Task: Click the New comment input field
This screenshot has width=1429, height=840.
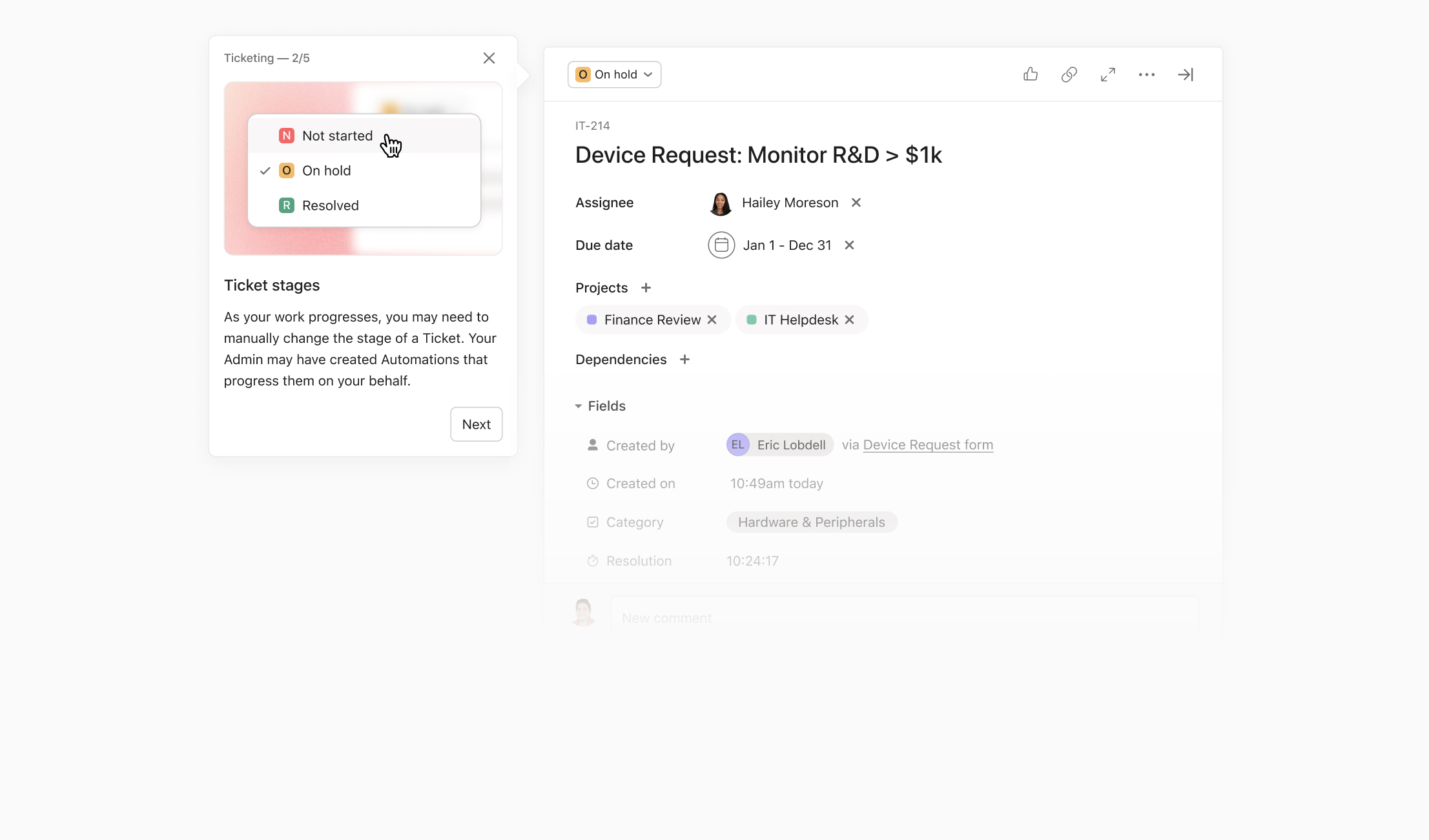Action: (904, 618)
